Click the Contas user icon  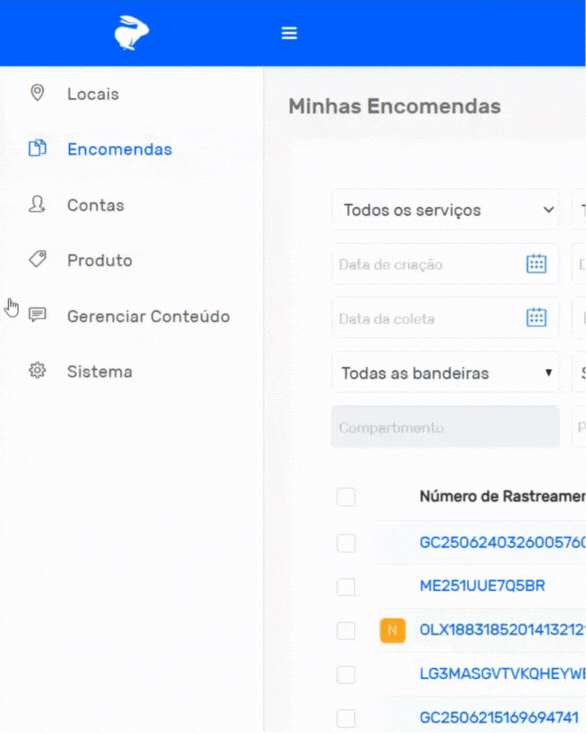pos(37,204)
